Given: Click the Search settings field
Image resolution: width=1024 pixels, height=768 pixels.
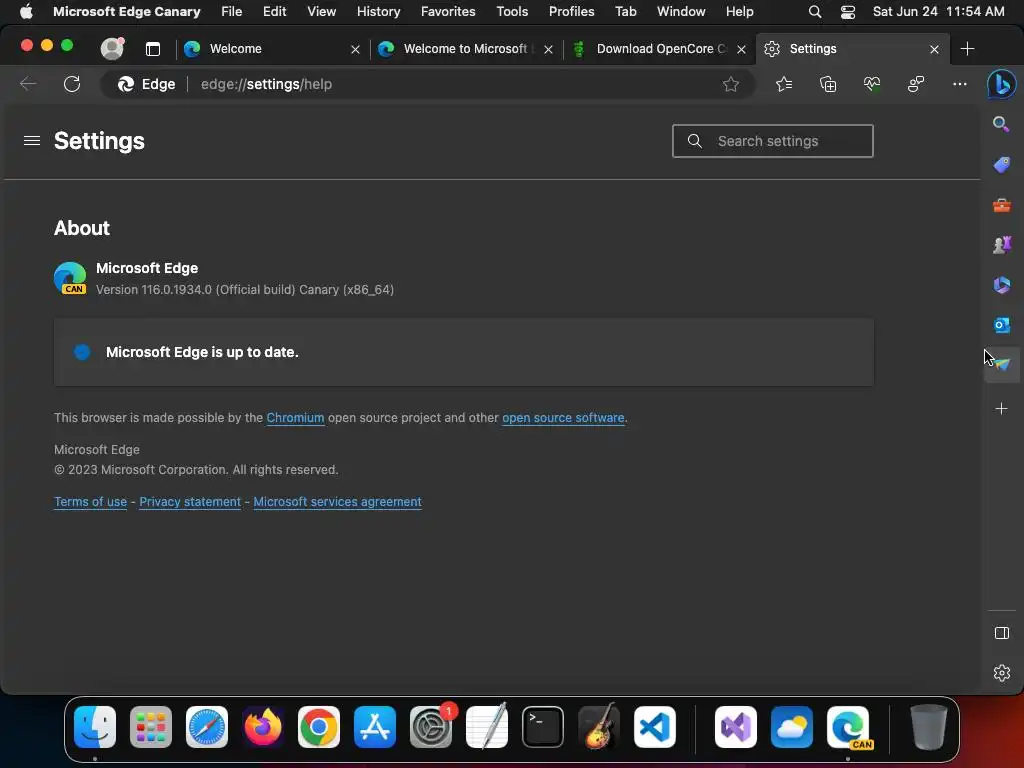Looking at the screenshot, I should [x=773, y=141].
